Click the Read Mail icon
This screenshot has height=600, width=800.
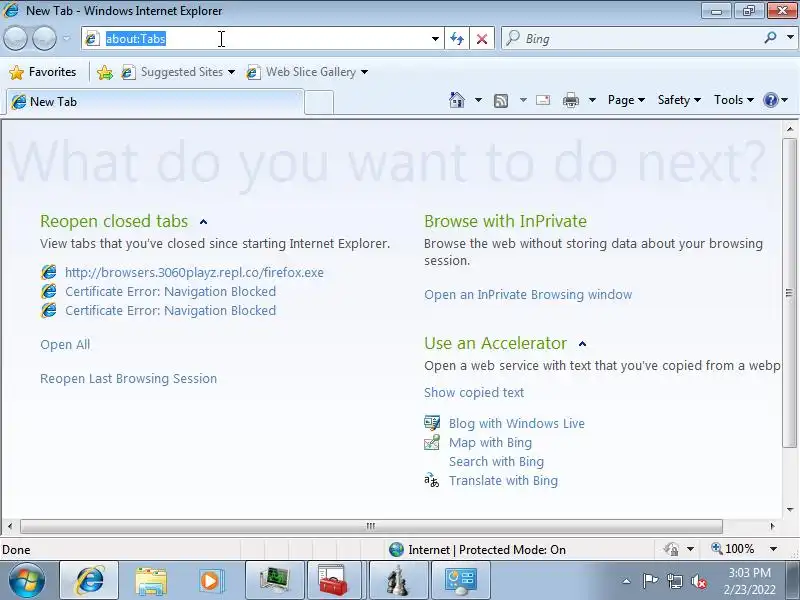click(x=543, y=100)
